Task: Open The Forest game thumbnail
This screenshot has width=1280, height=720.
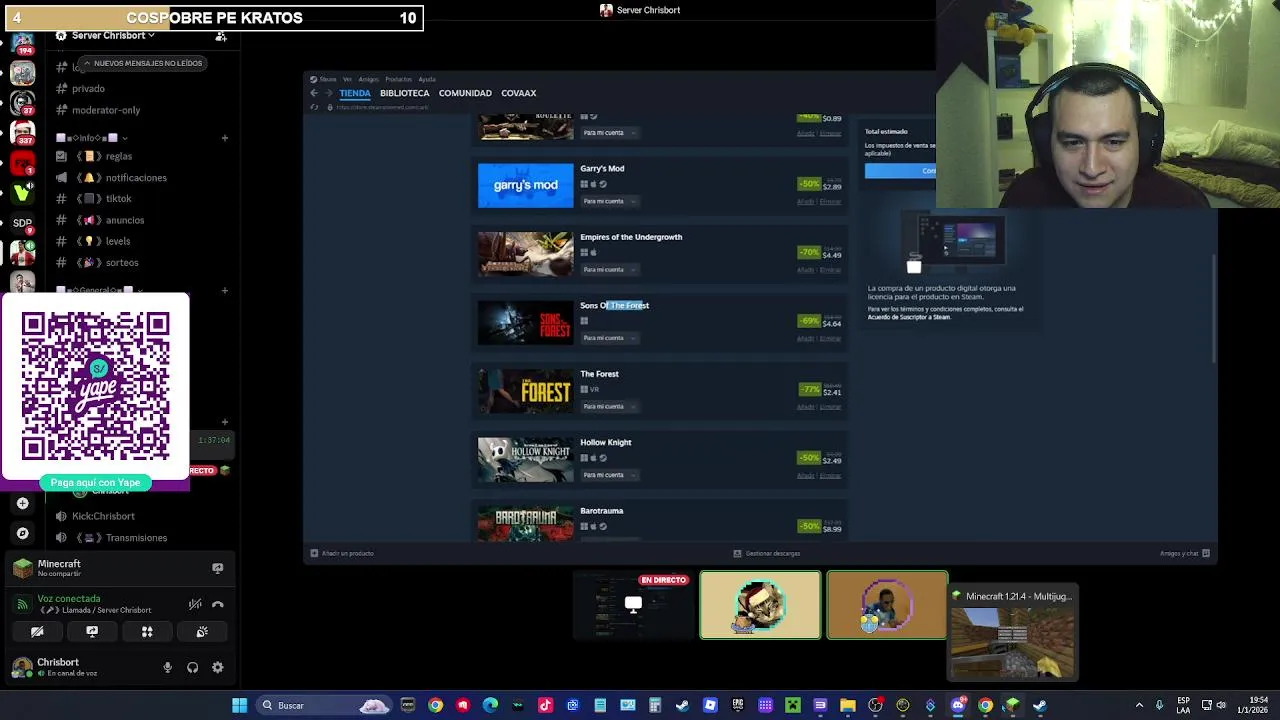Action: click(x=525, y=391)
